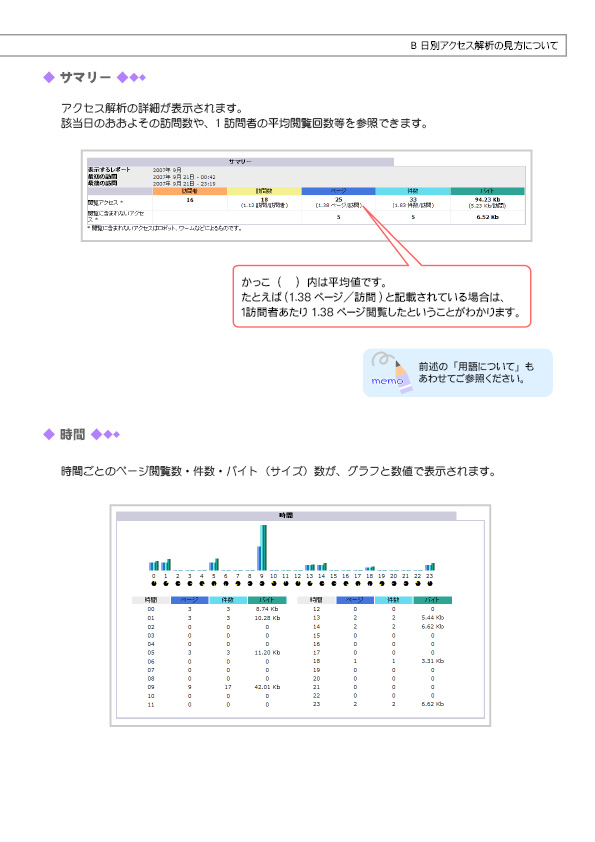The height and width of the screenshot is (842, 595).
Task: Click the サマリー table title bar
Action: [240, 162]
